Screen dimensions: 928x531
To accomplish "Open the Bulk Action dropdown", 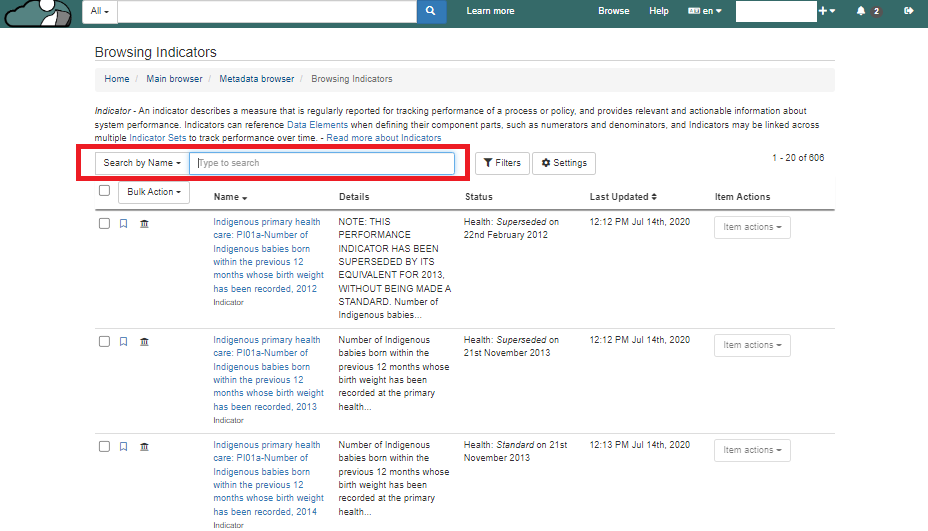I will tap(153, 192).
